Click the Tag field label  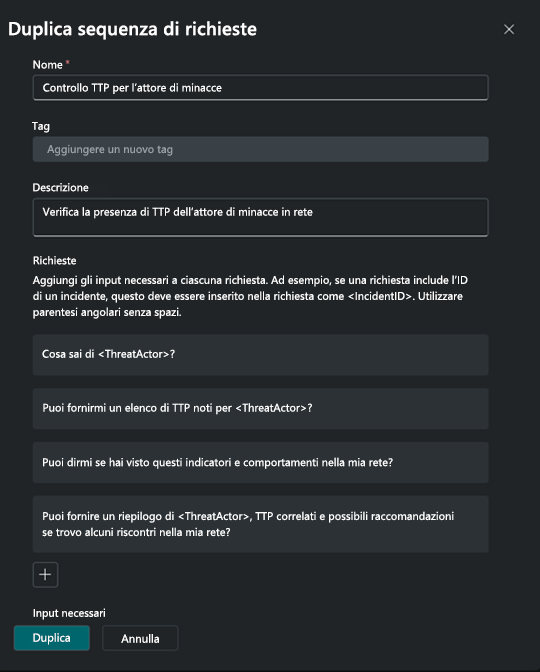41,126
